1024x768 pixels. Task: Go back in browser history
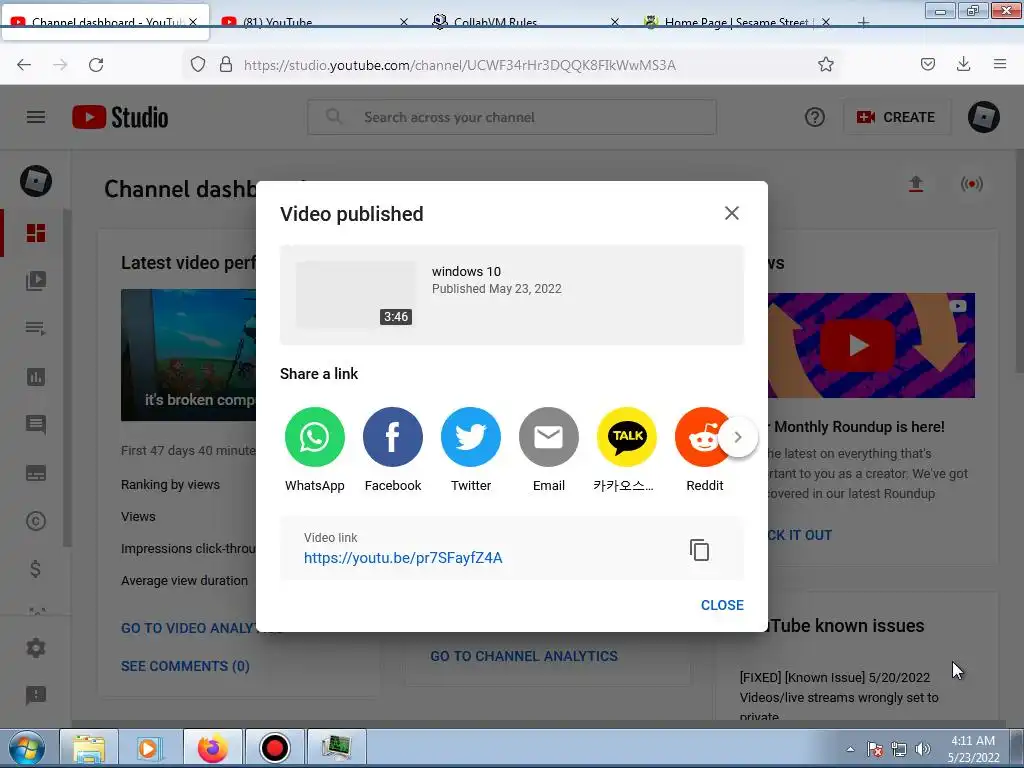click(24, 64)
